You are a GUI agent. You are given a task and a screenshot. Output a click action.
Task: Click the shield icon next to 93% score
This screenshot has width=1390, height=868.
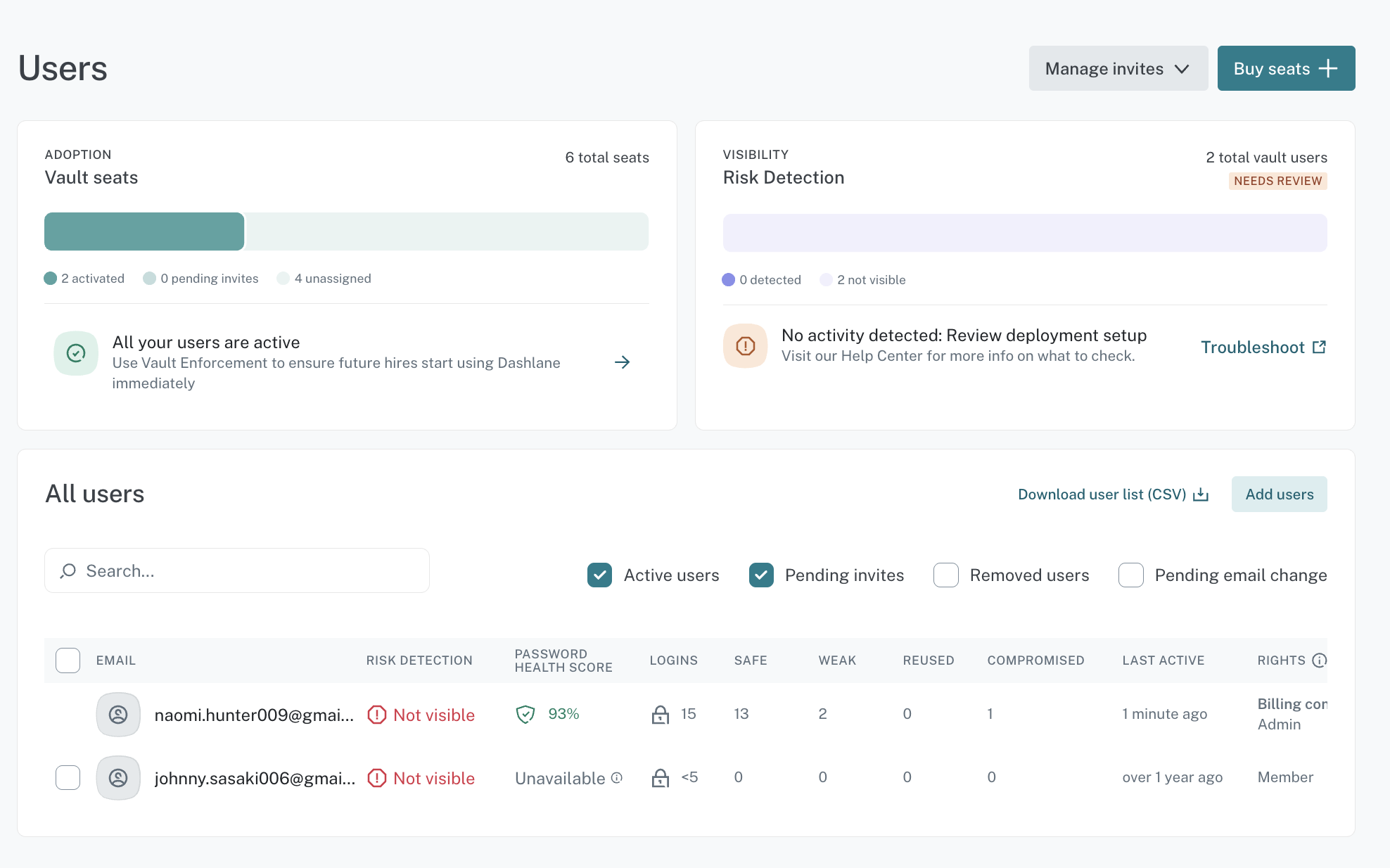(525, 715)
